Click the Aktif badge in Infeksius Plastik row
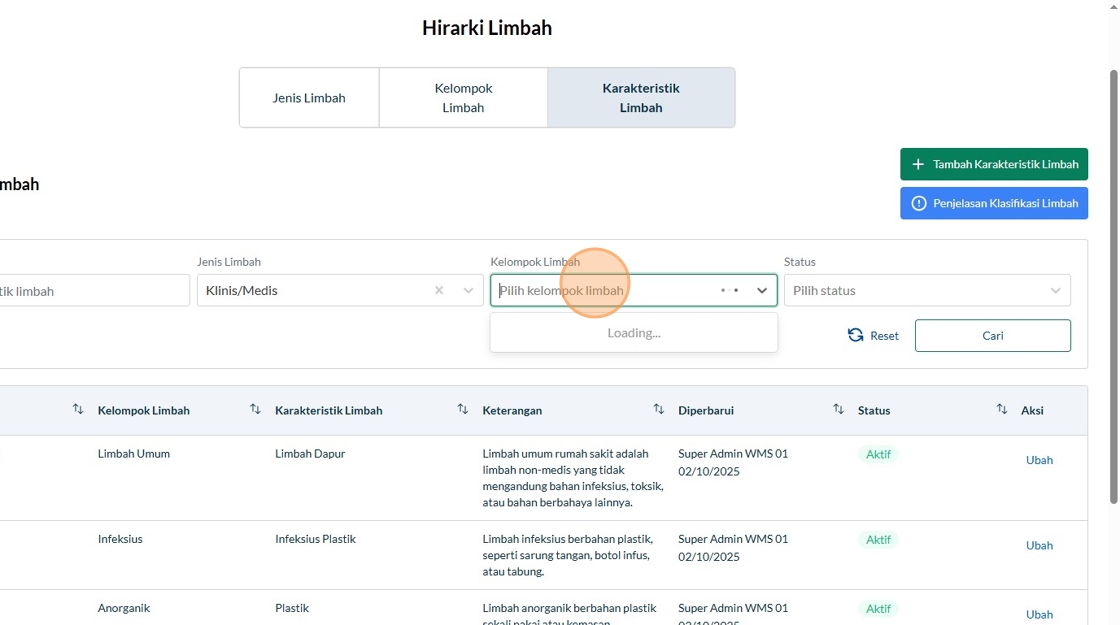The width and height of the screenshot is (1120, 625). tap(878, 540)
